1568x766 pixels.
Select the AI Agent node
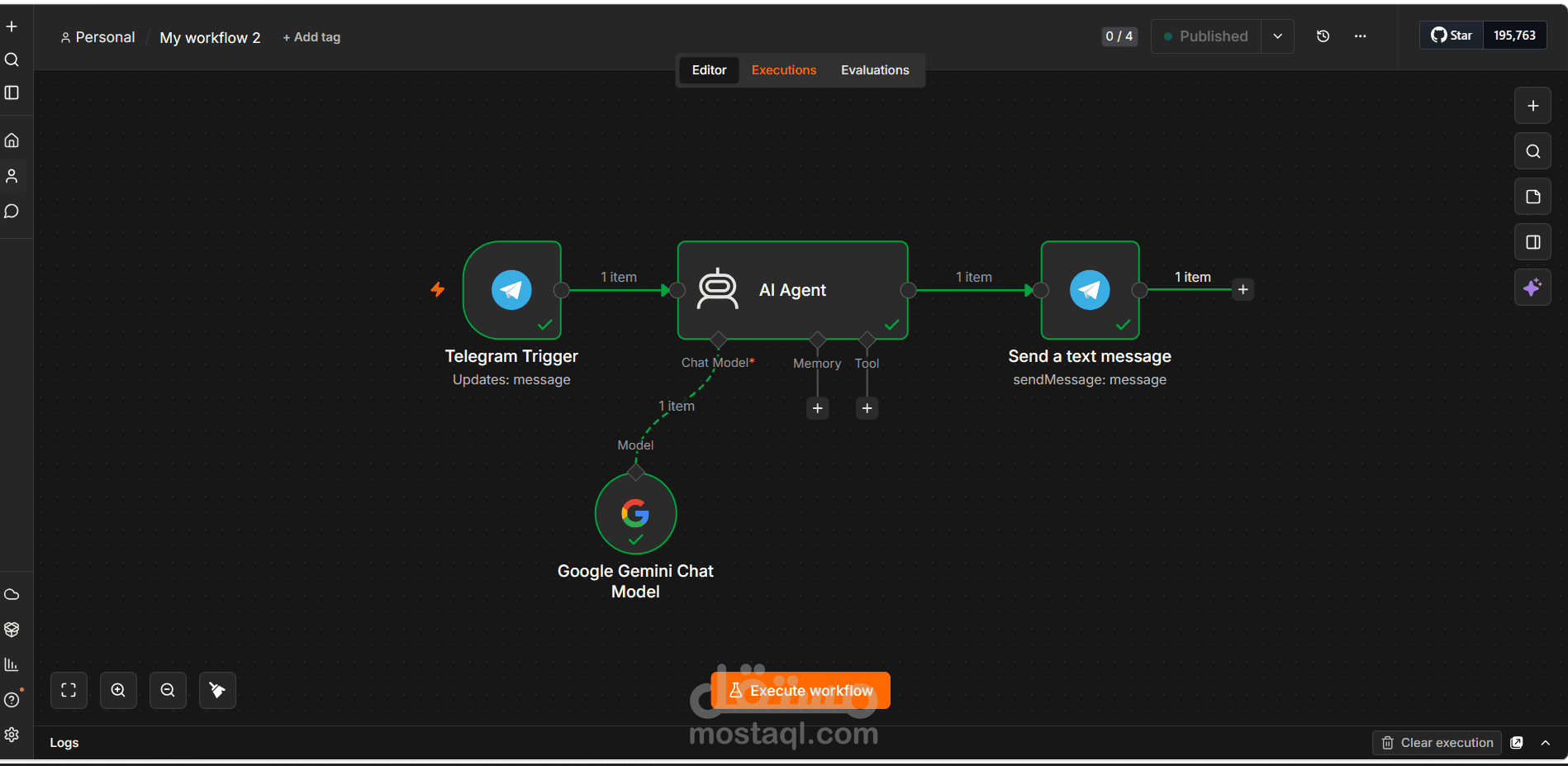793,290
